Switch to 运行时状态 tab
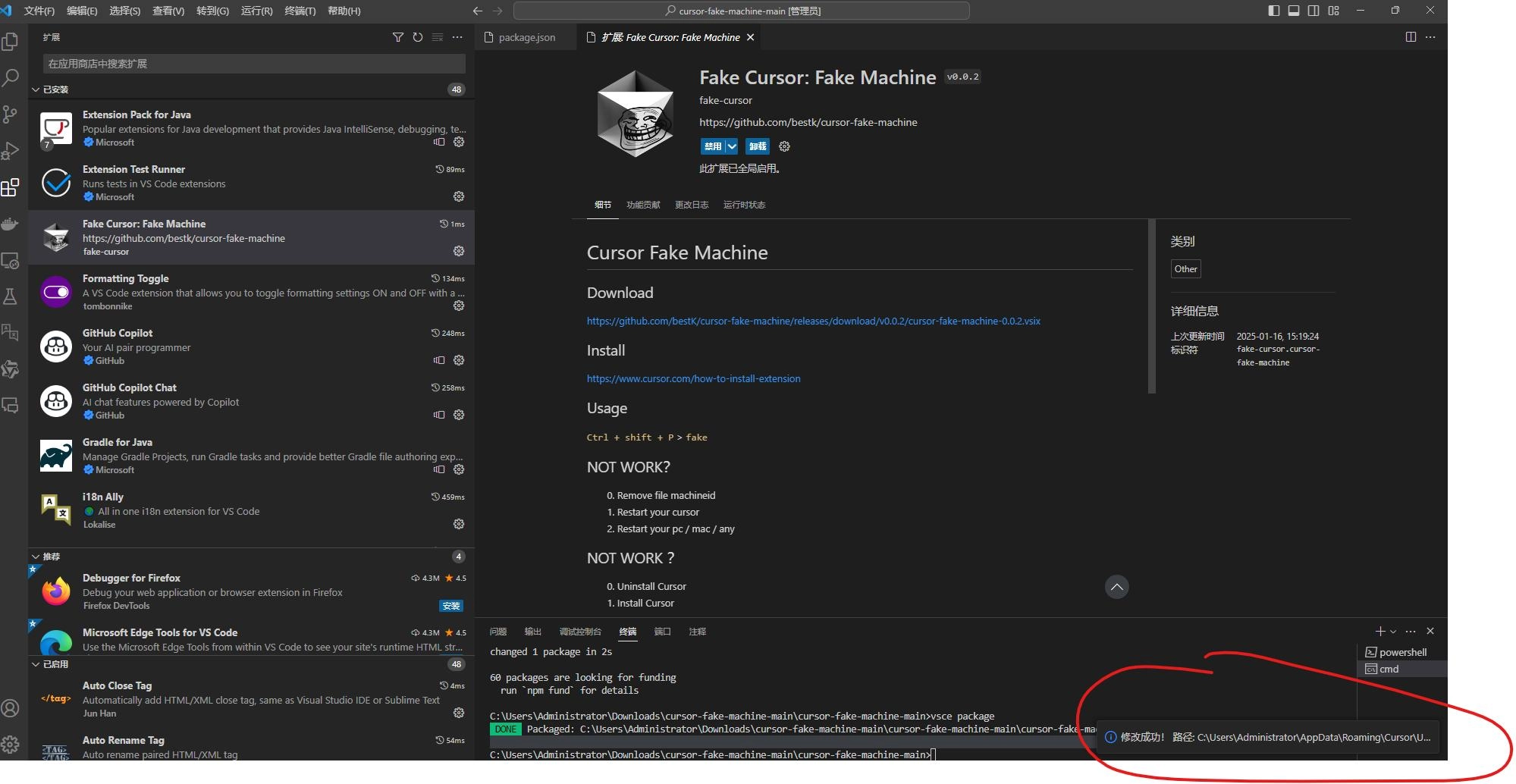 tap(745, 205)
